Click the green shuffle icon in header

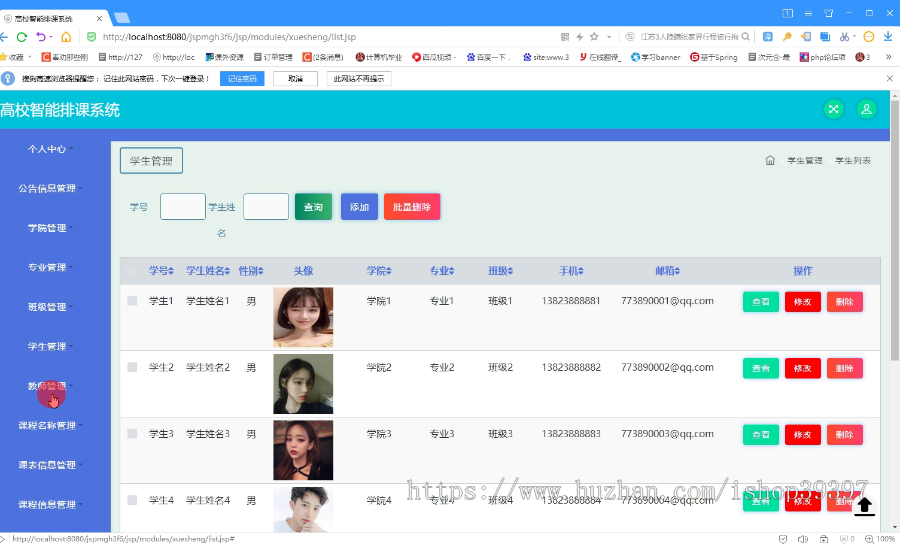(833, 109)
